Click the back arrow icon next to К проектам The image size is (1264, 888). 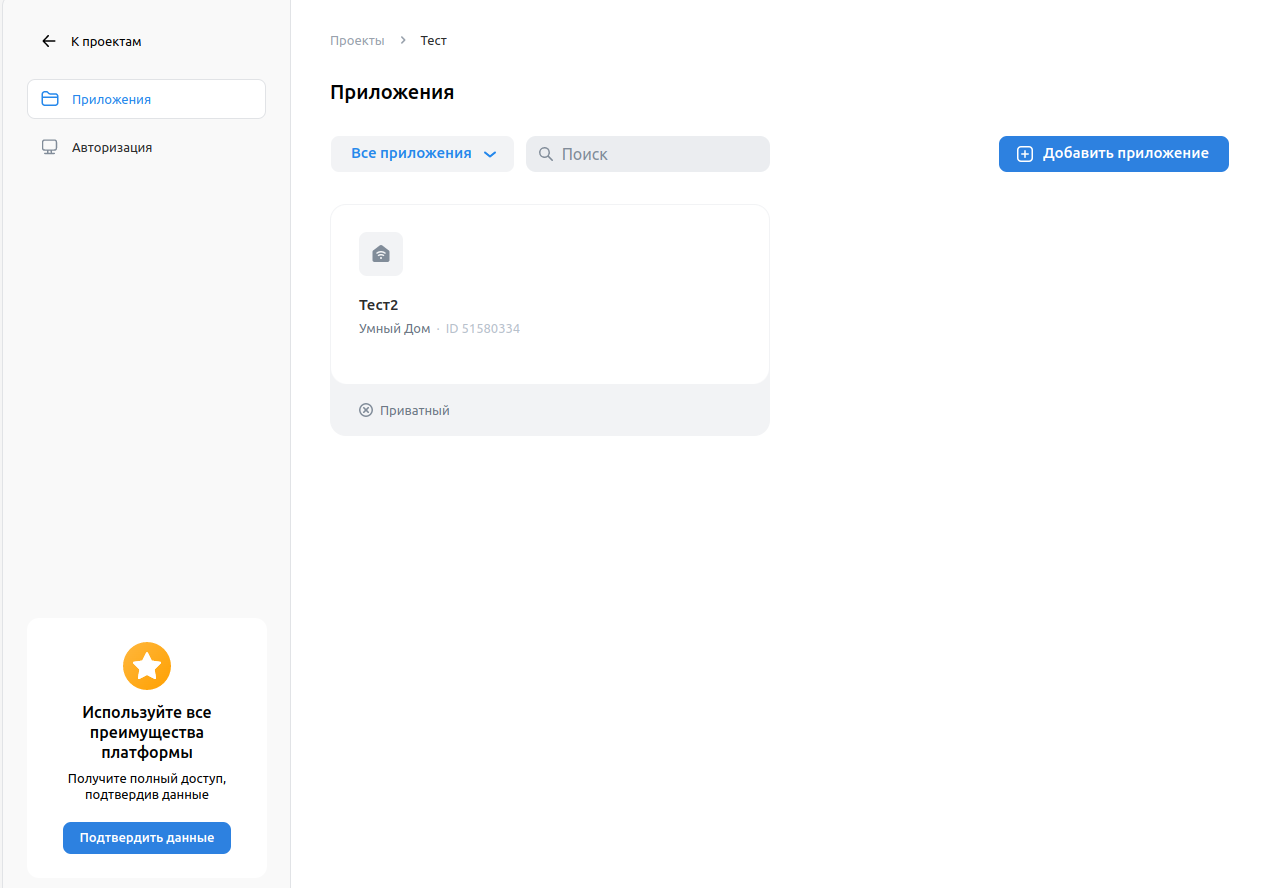point(49,42)
